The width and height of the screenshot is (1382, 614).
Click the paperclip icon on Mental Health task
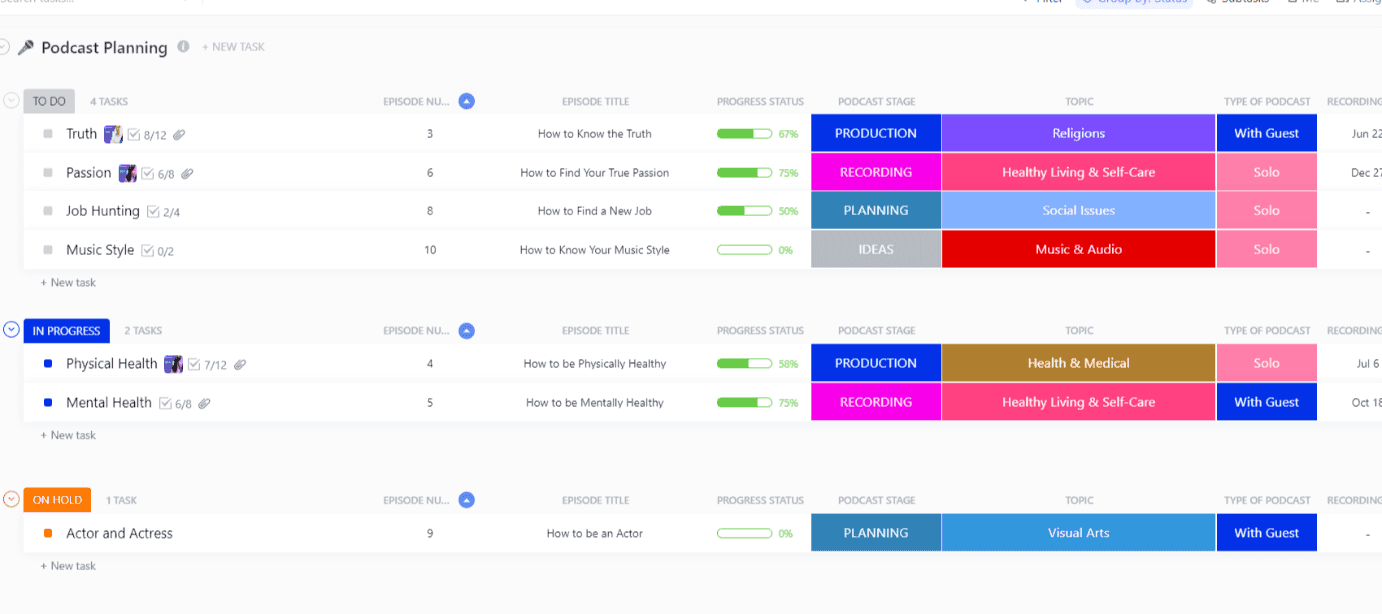point(204,404)
